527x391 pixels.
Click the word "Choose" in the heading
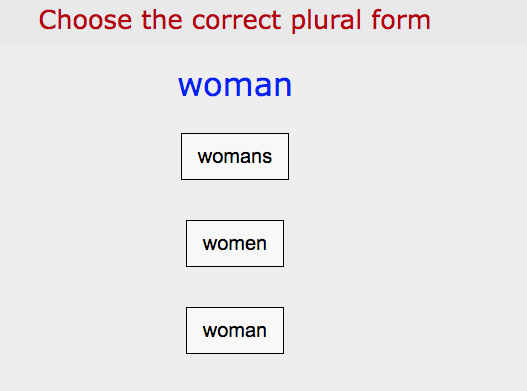(x=85, y=20)
